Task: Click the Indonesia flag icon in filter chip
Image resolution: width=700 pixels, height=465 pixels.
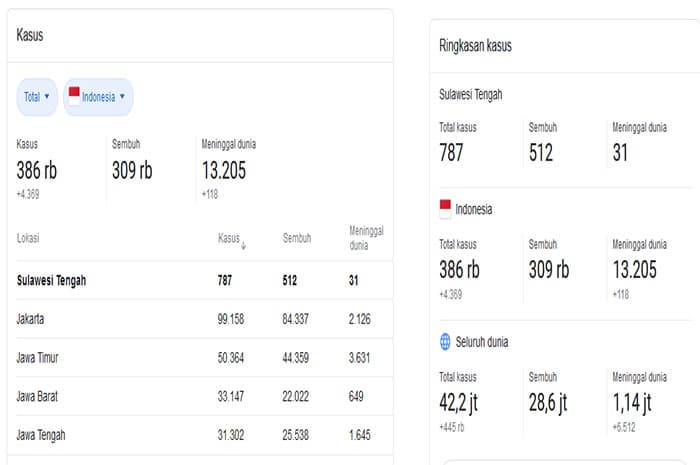Action: (x=74, y=96)
